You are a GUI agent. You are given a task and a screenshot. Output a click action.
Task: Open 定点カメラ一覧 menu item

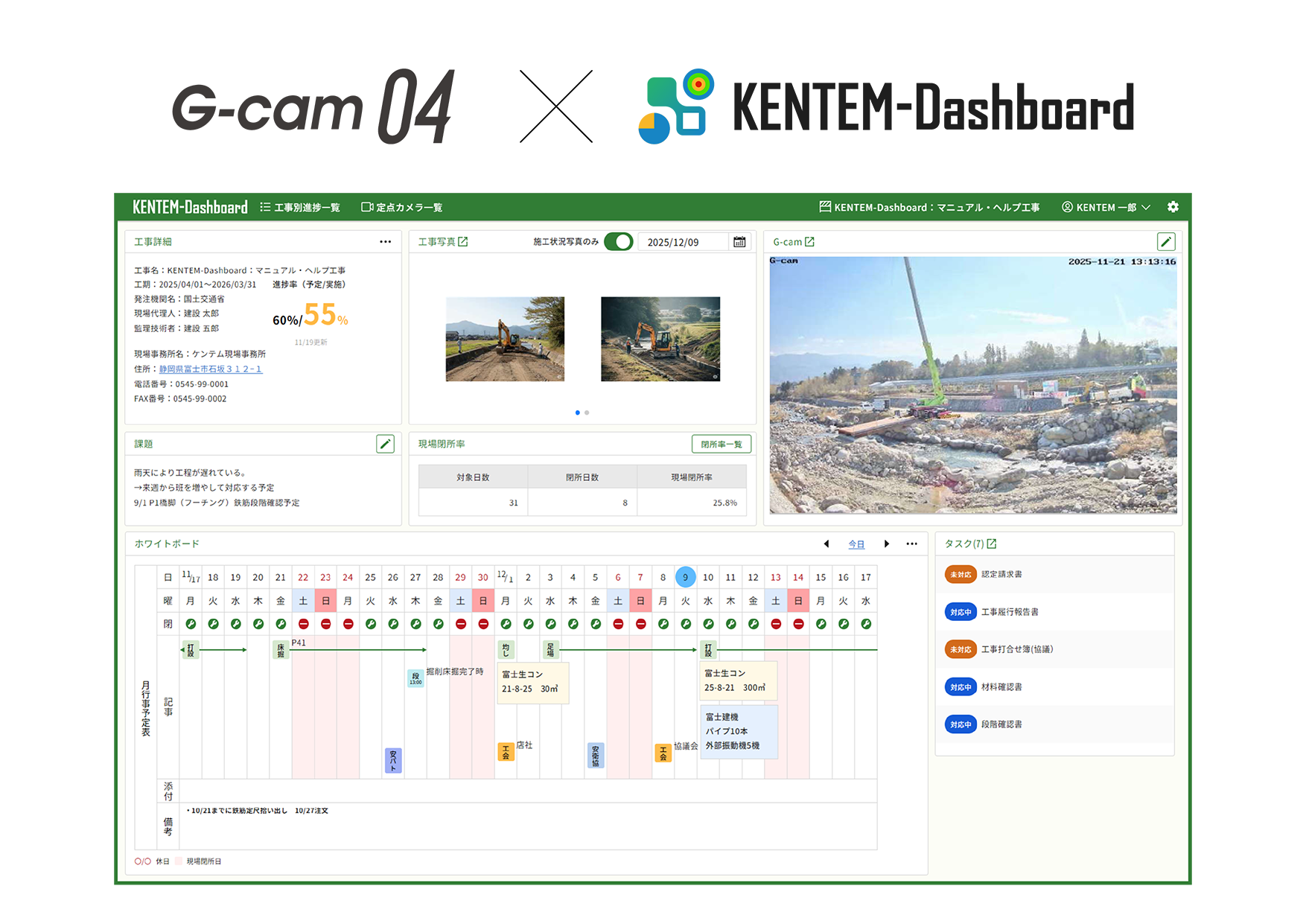(402, 207)
